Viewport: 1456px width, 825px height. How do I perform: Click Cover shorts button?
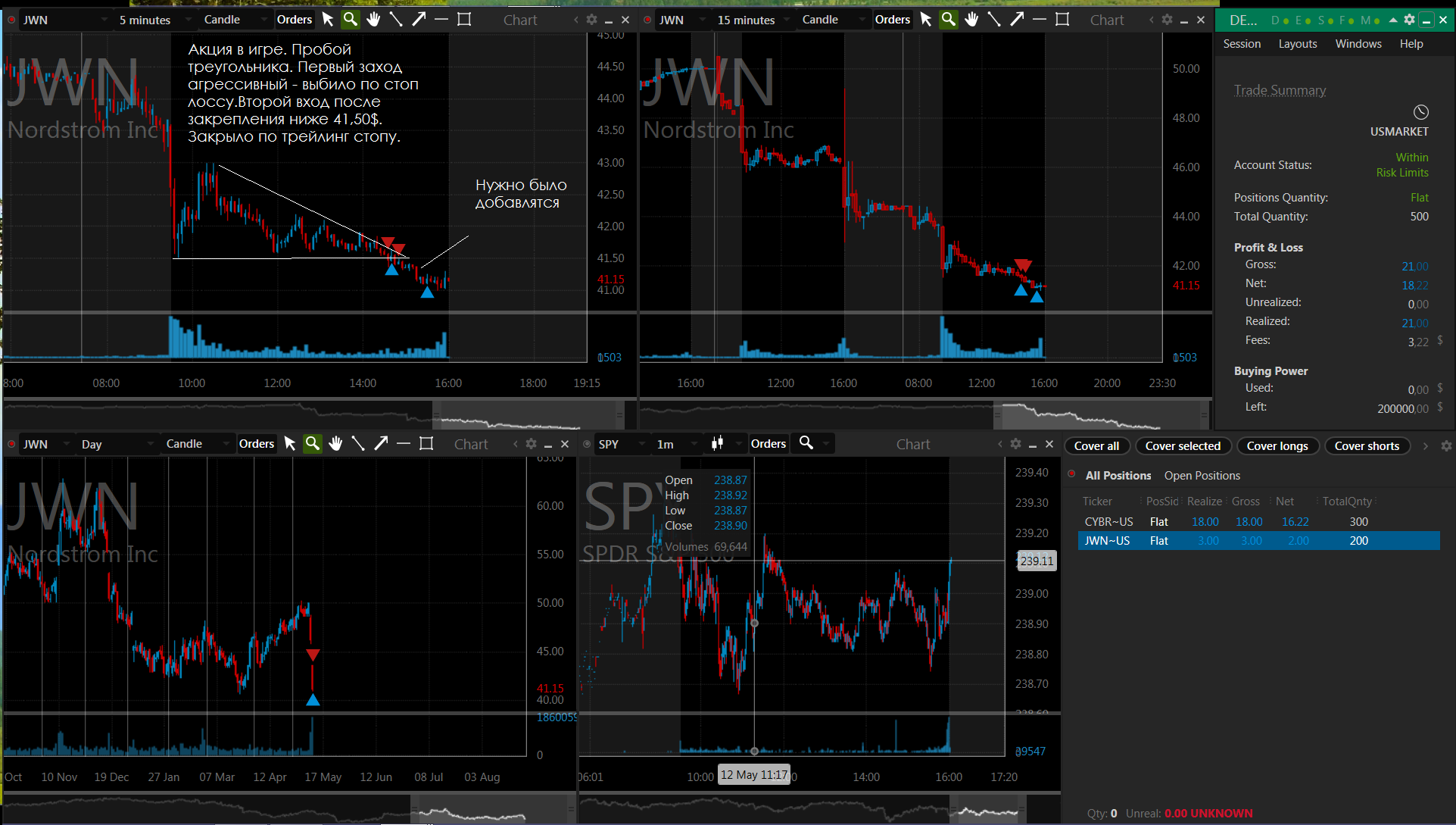[1367, 446]
